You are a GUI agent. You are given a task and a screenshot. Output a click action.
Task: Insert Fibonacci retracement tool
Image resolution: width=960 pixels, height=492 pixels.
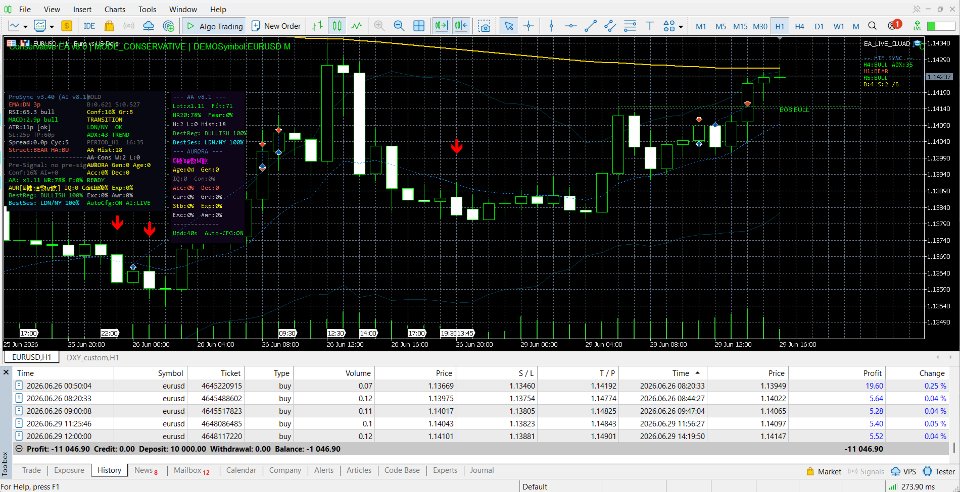629,26
